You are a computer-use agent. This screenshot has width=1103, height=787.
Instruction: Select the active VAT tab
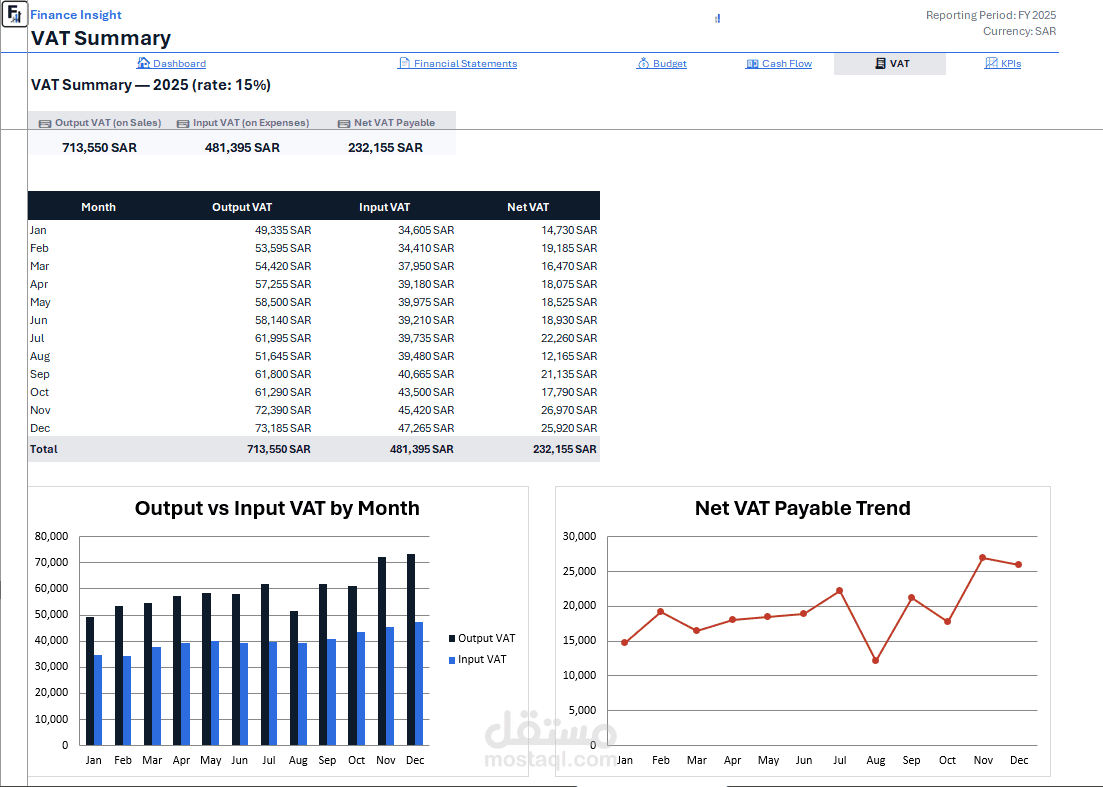click(890, 64)
